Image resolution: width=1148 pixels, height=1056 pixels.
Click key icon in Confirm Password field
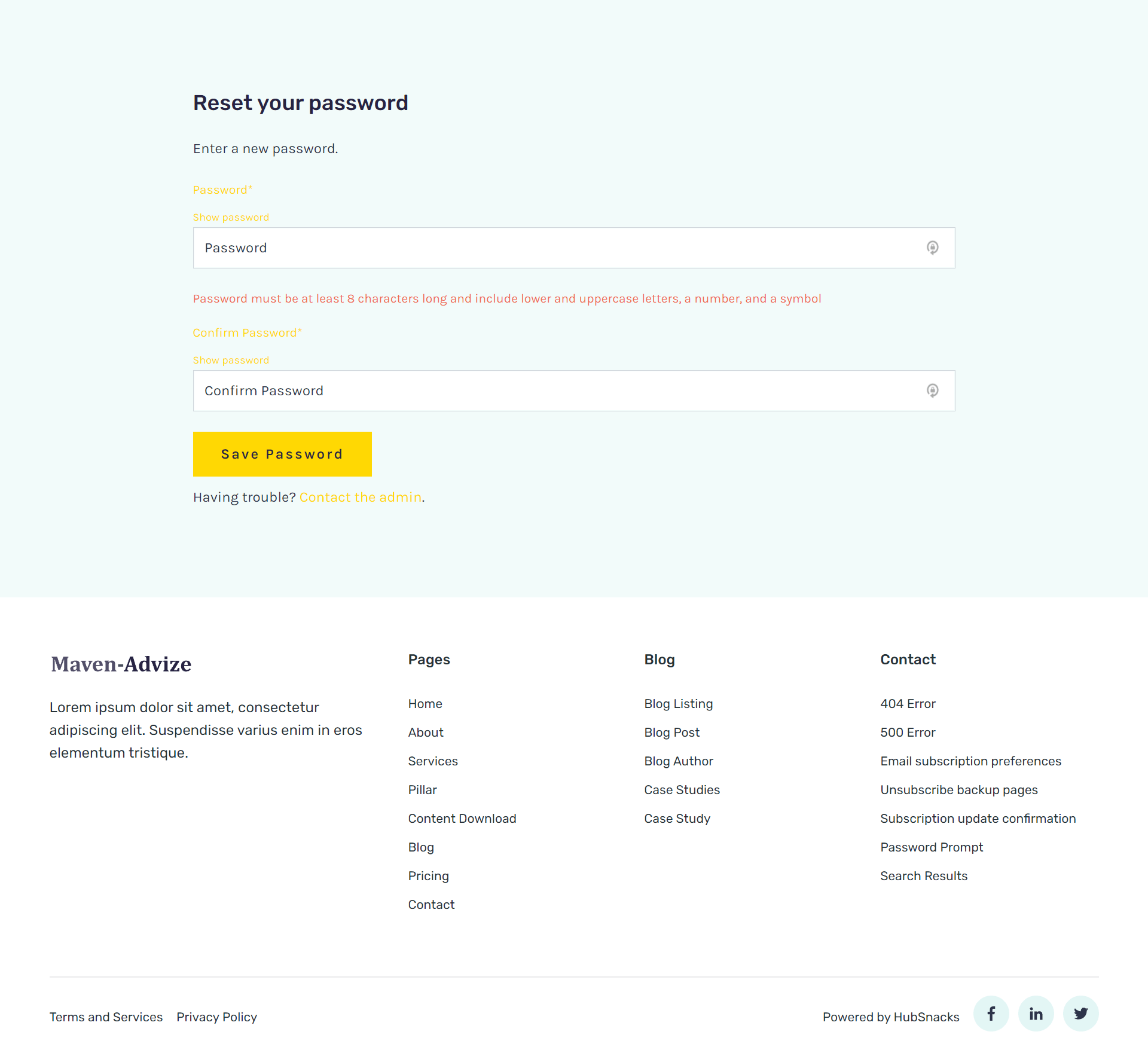(932, 390)
